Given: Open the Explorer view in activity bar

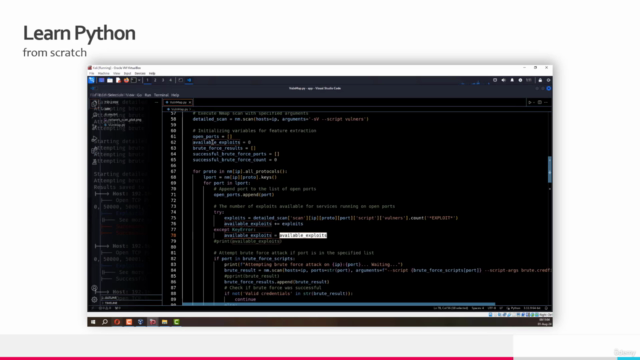Looking at the screenshot, I should 94,103.
